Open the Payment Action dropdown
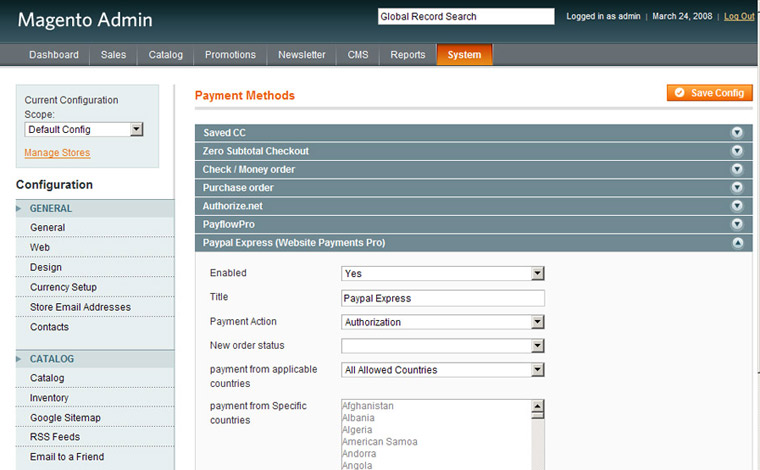 coord(443,322)
